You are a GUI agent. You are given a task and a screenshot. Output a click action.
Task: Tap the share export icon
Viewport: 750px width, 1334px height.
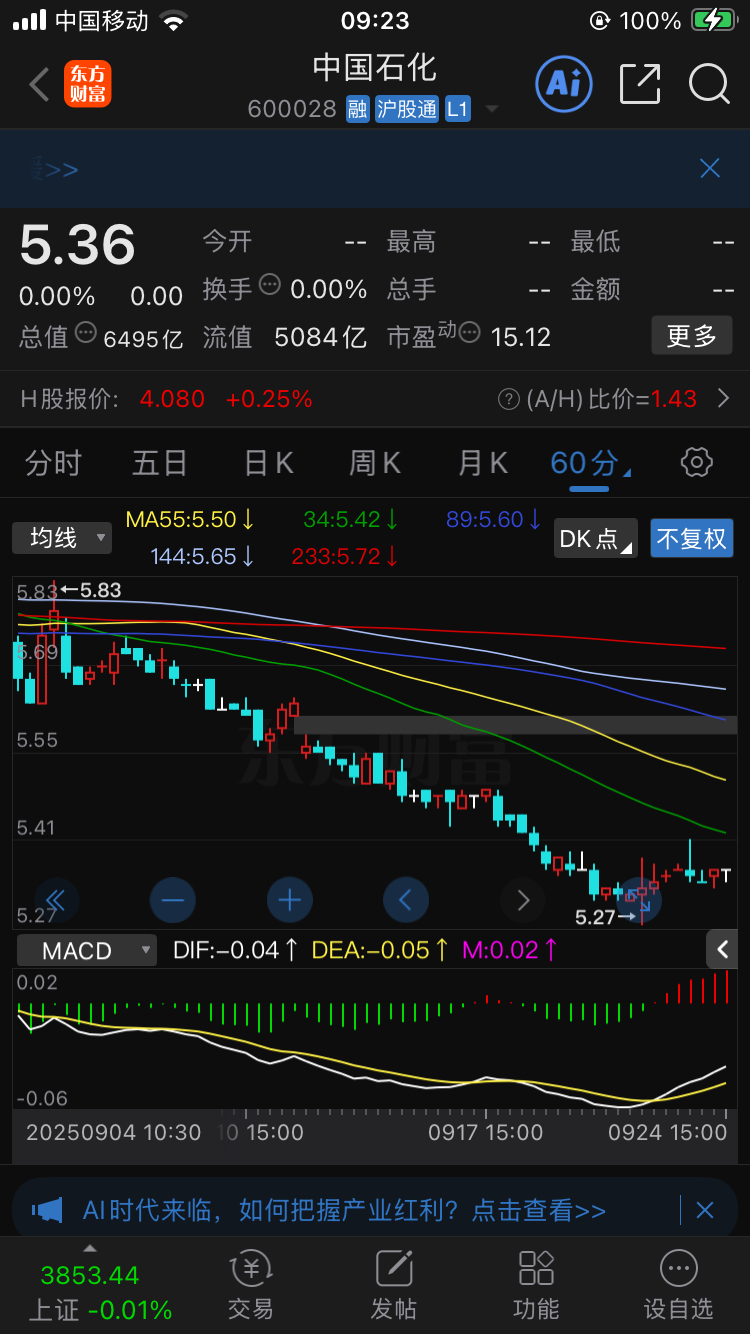click(640, 84)
